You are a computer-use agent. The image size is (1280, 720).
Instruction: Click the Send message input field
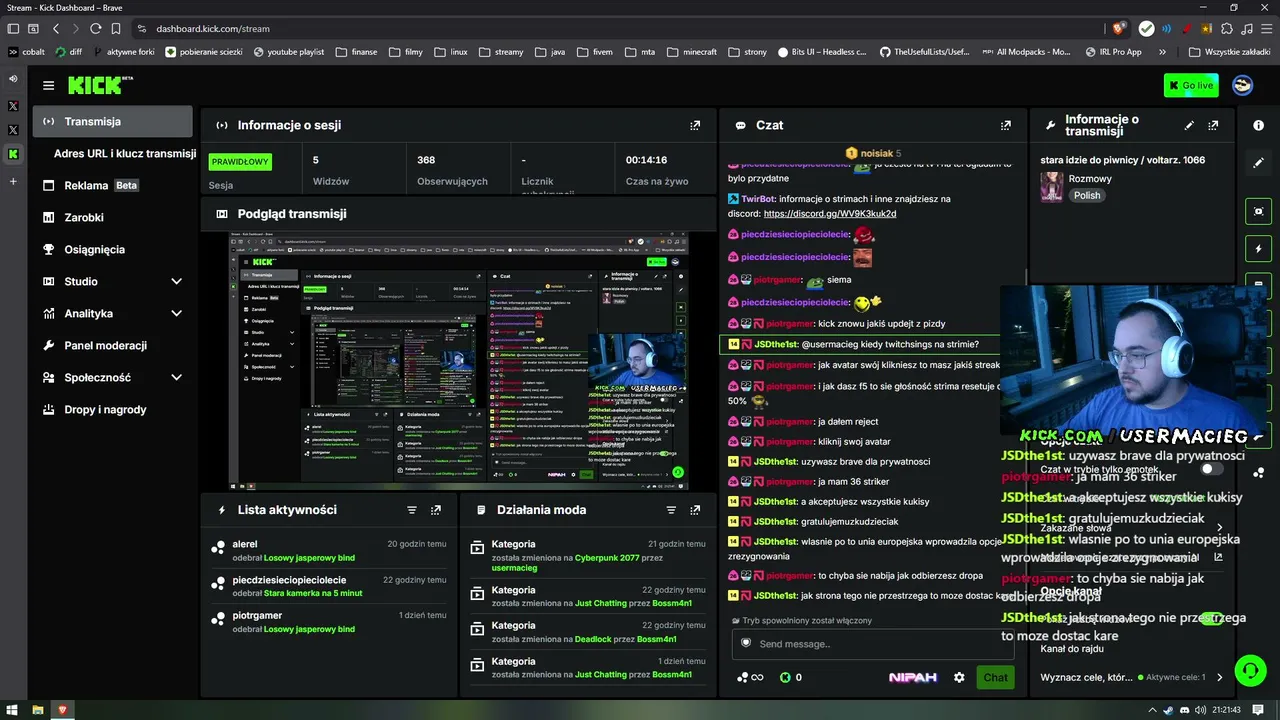point(872,644)
